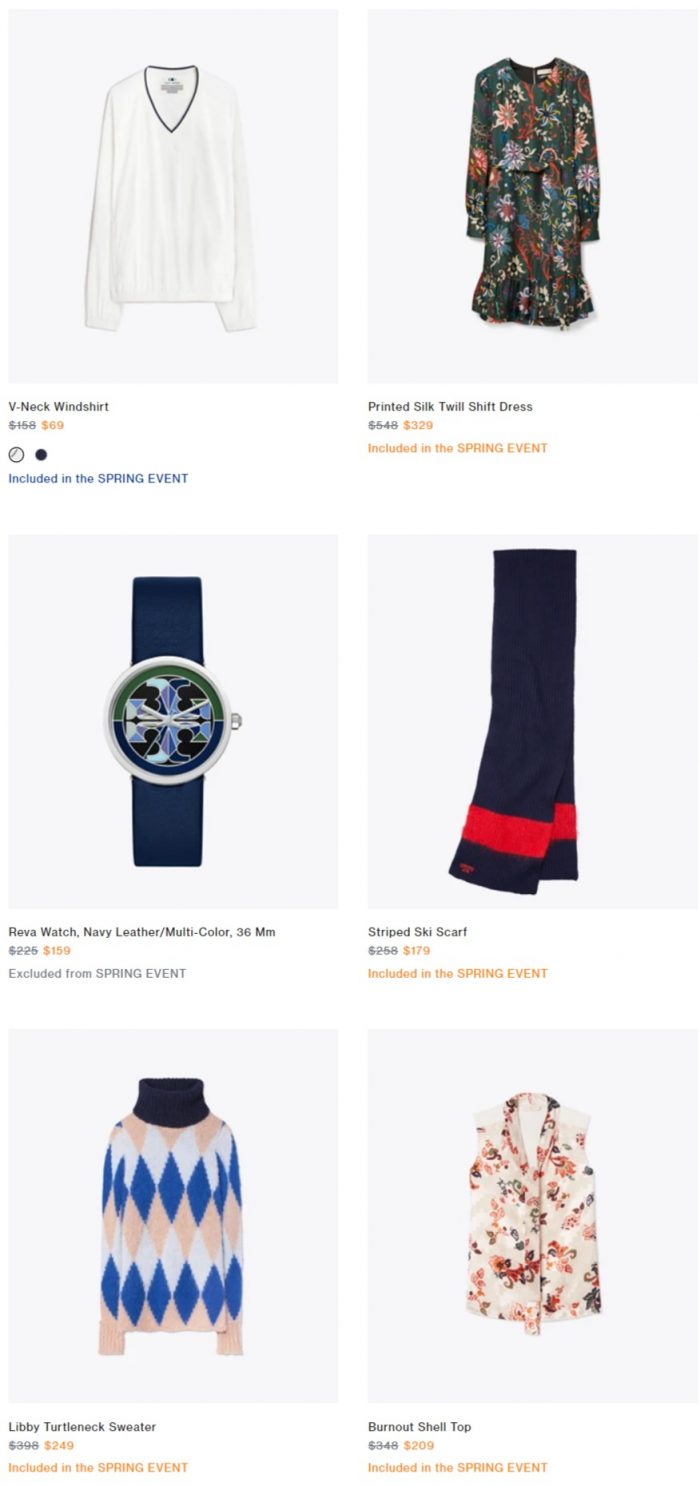This screenshot has height=1486, width=700.
Task: Click the Libby Turtleneck Sweater title link
Action: click(x=82, y=1427)
